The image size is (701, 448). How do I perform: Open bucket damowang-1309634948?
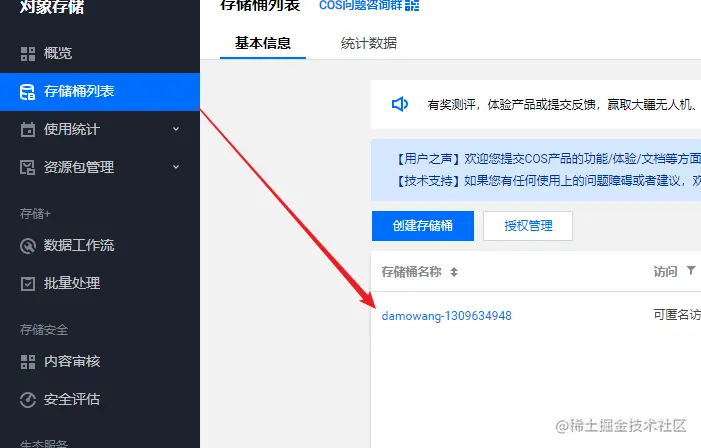point(447,316)
